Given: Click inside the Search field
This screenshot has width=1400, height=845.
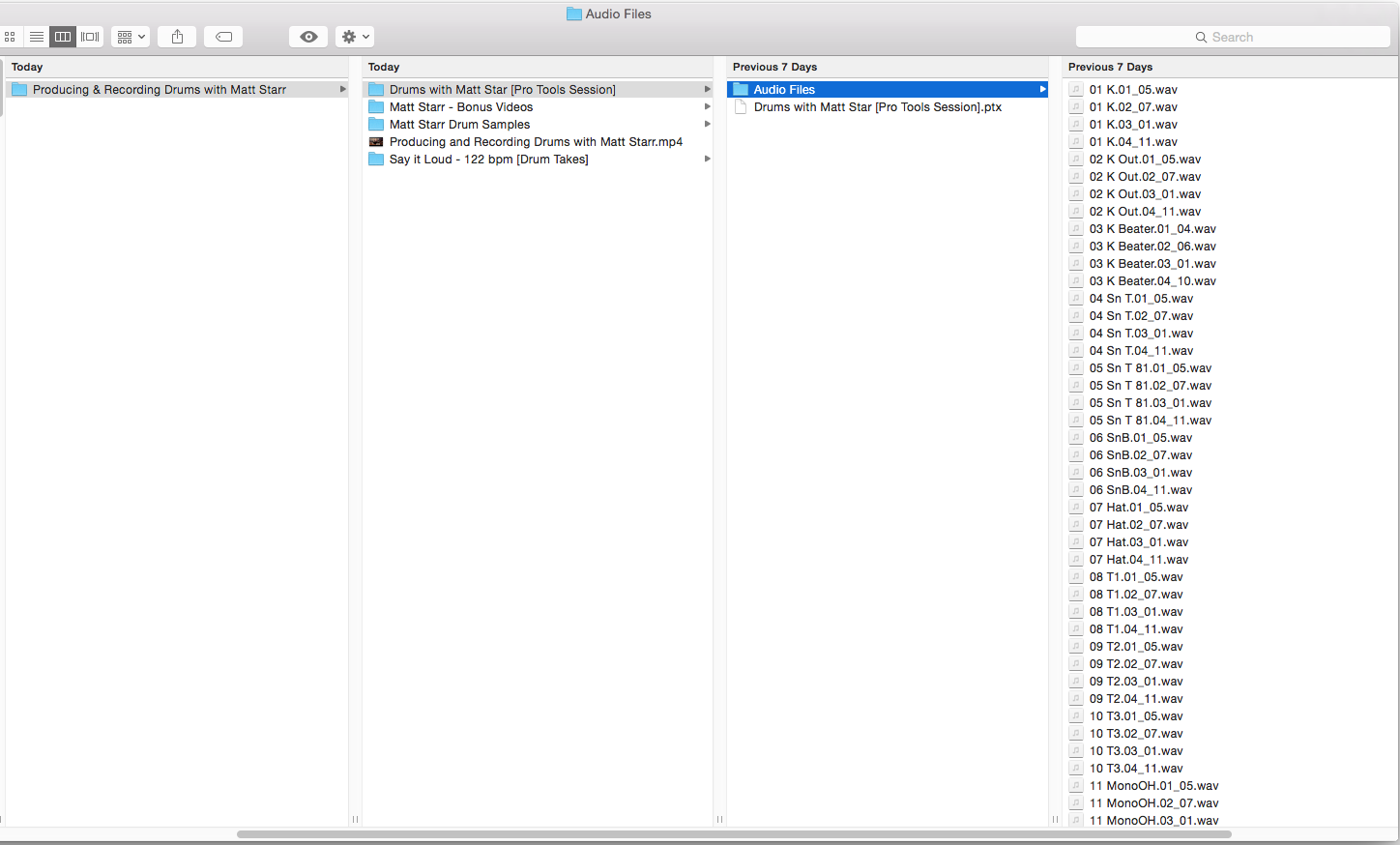Looking at the screenshot, I should tap(1232, 36).
